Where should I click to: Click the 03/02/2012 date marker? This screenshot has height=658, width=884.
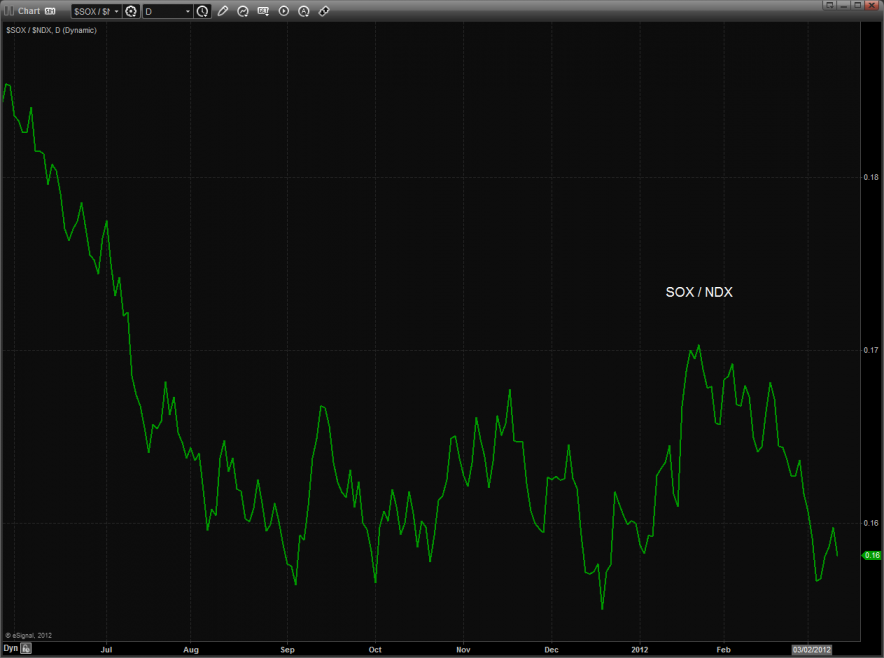point(811,649)
